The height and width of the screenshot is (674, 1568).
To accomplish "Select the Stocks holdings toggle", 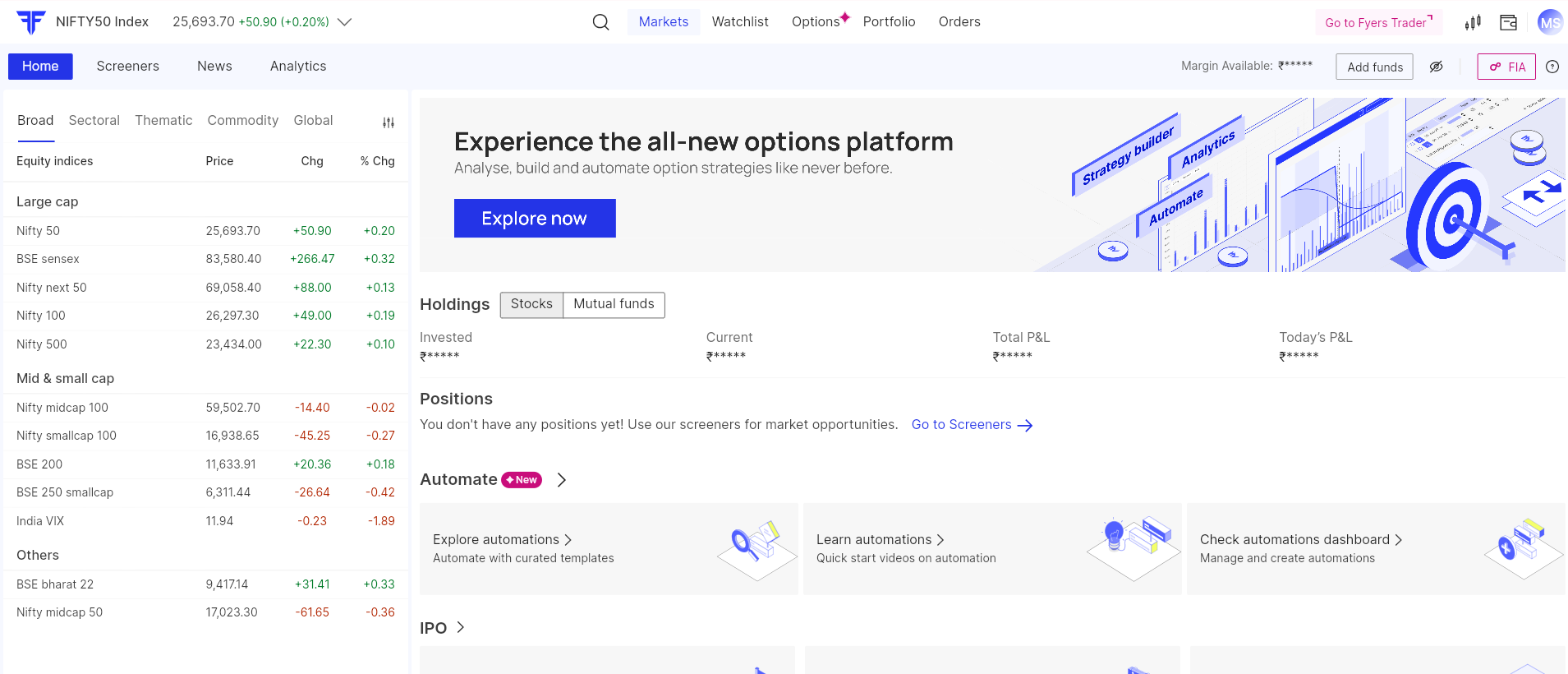I will coord(531,304).
